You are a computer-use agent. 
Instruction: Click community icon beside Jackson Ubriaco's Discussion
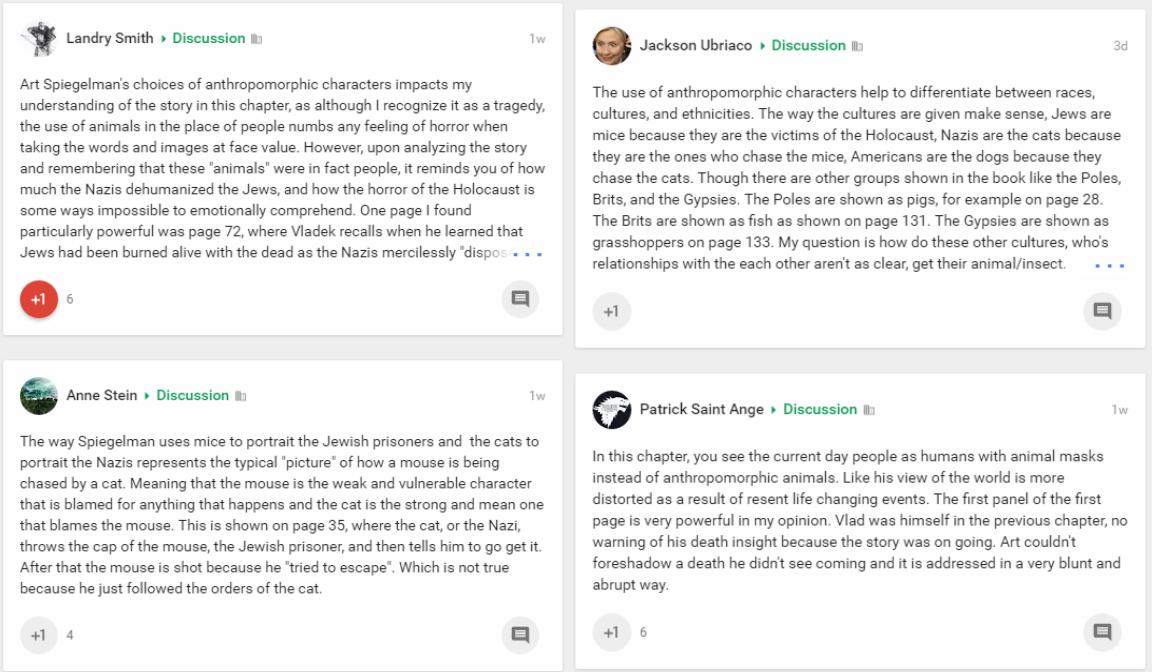pos(857,46)
